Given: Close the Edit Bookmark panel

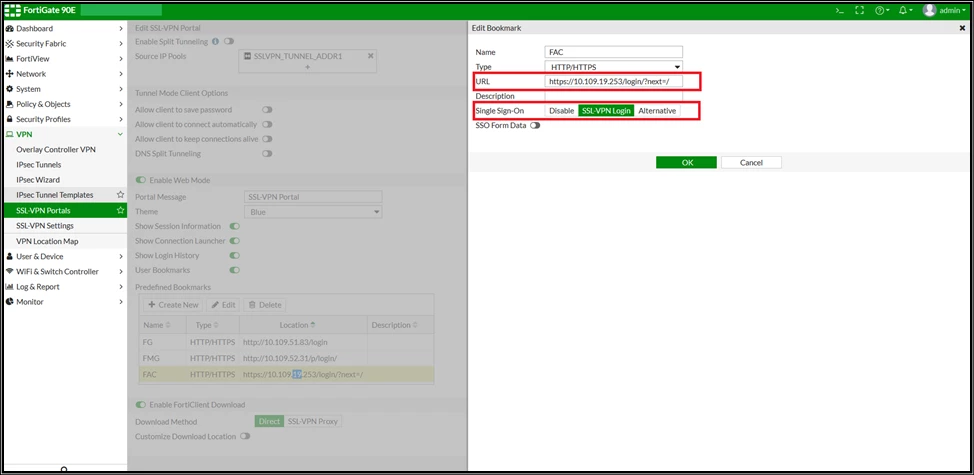Looking at the screenshot, I should [x=962, y=28].
